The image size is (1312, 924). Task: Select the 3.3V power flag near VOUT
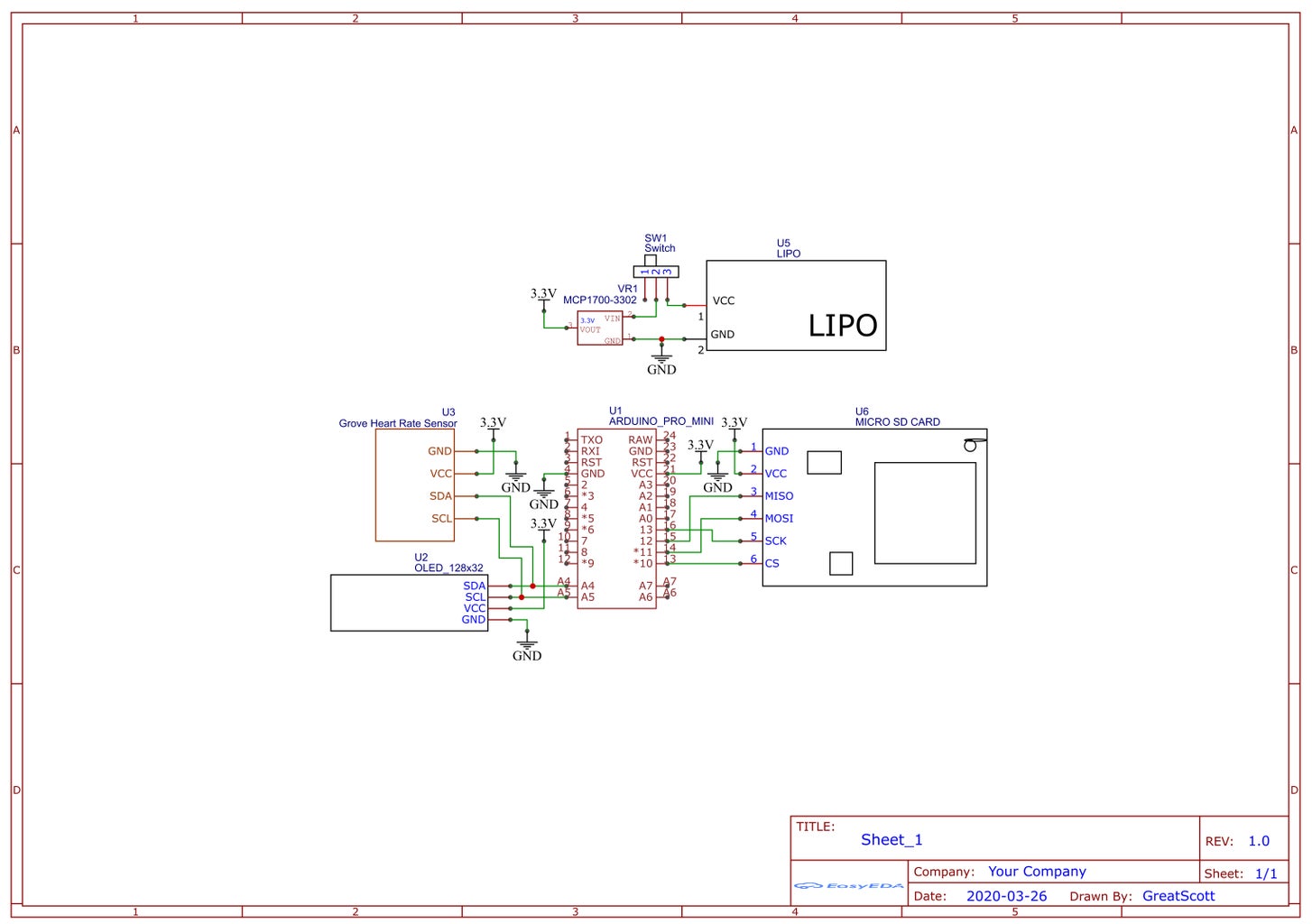point(543,294)
